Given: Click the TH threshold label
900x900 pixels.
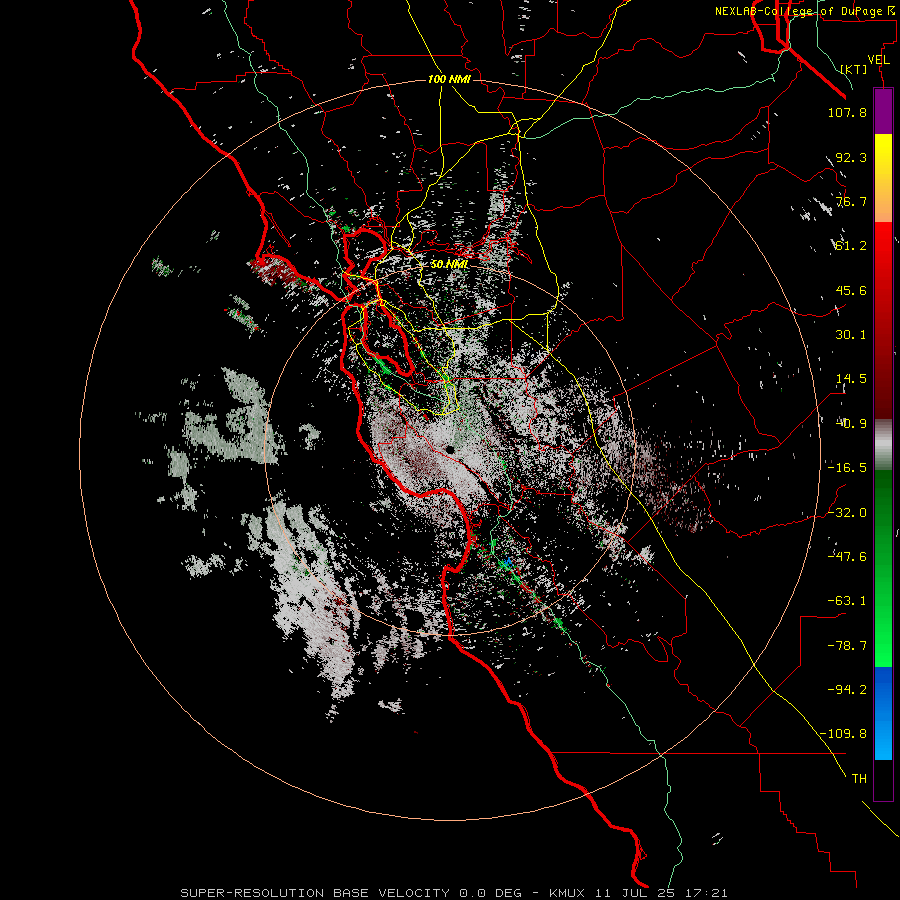Looking at the screenshot, I should click(x=859, y=779).
